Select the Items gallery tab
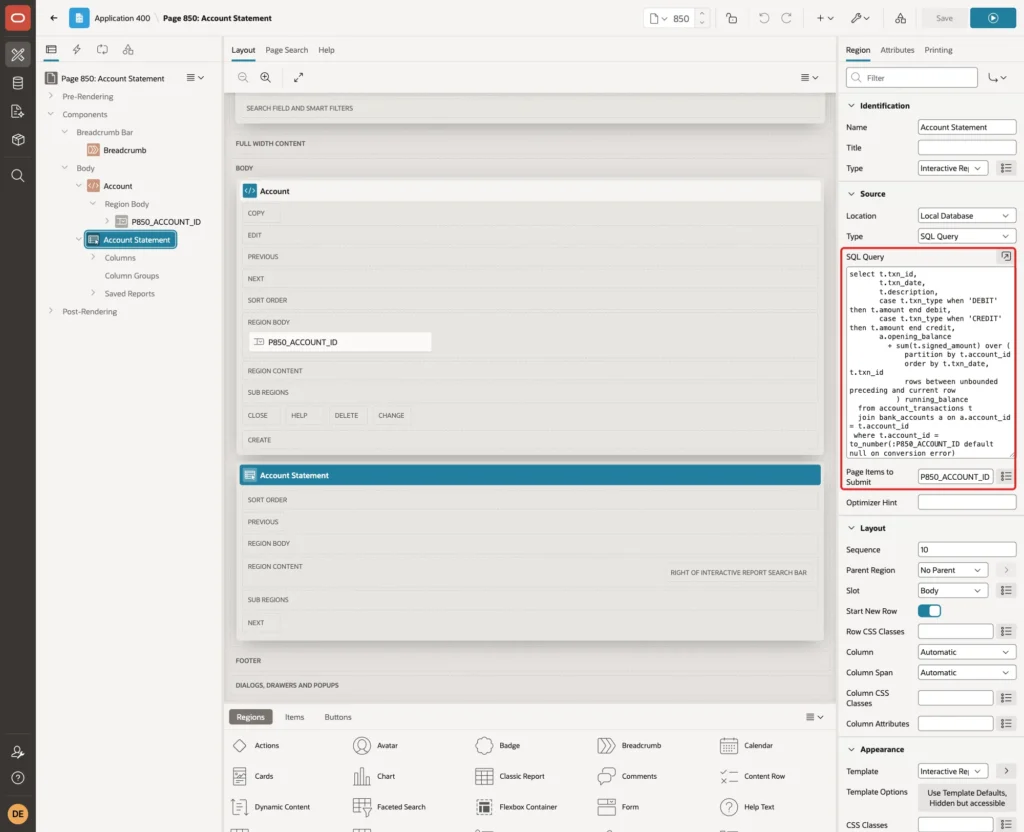The image size is (1024, 832). click(294, 717)
